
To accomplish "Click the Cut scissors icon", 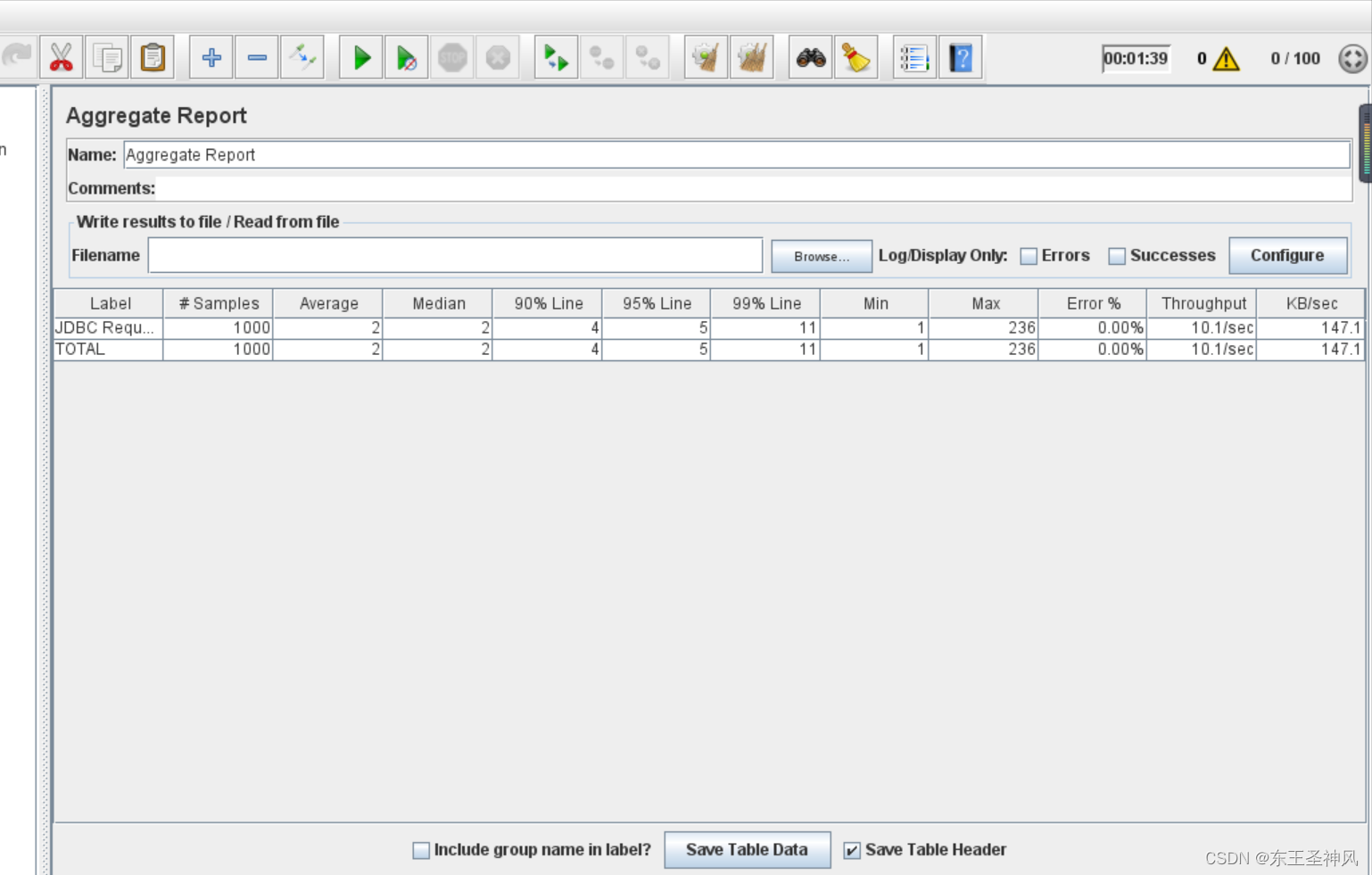I will (61, 58).
